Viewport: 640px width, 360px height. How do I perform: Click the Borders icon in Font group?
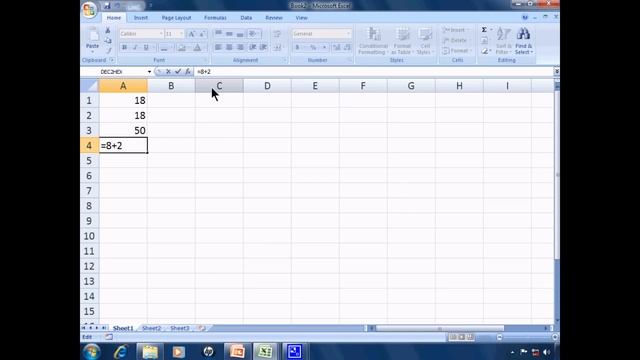point(164,48)
